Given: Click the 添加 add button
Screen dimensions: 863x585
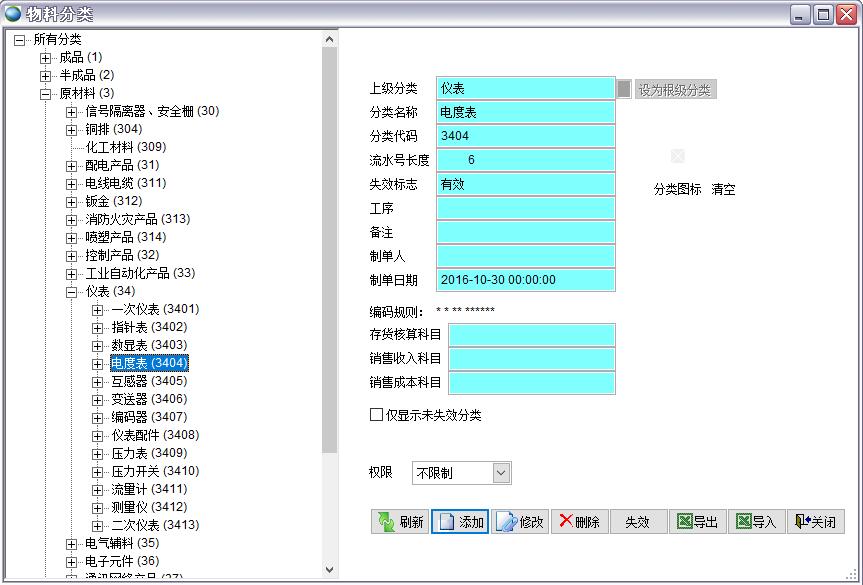Looking at the screenshot, I should point(460,522).
